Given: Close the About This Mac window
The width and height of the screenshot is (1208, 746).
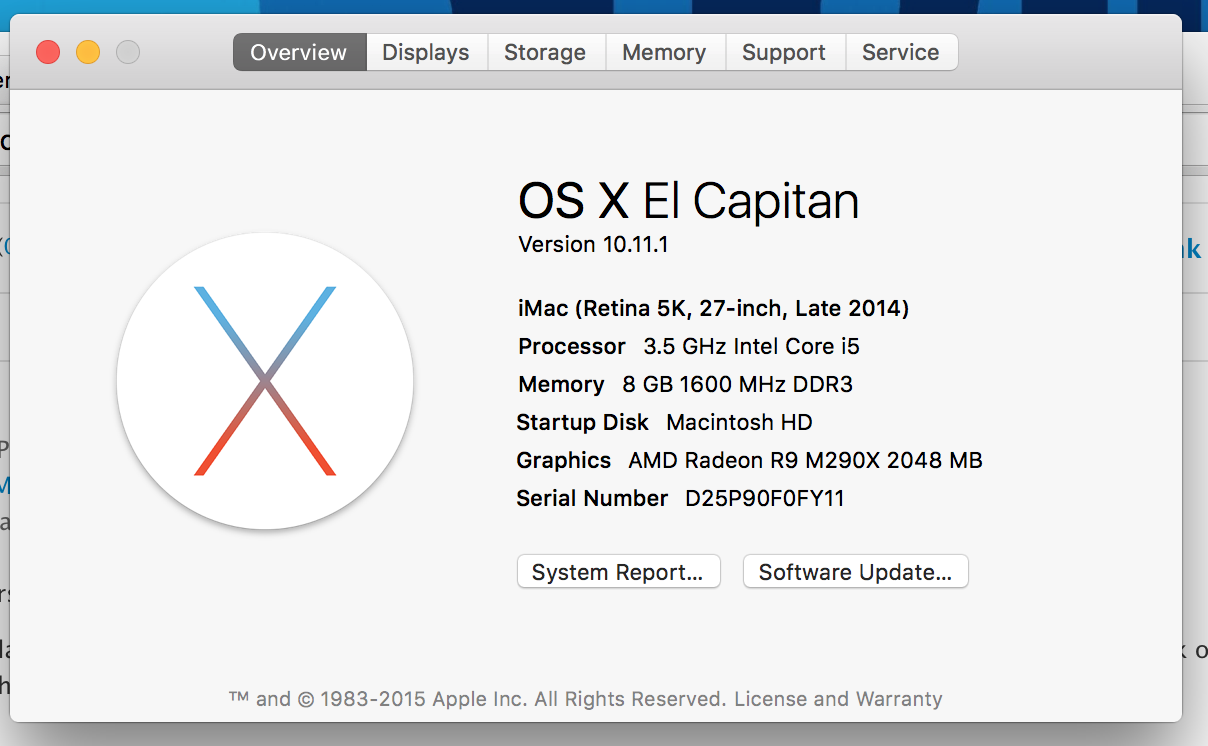Looking at the screenshot, I should point(48,52).
